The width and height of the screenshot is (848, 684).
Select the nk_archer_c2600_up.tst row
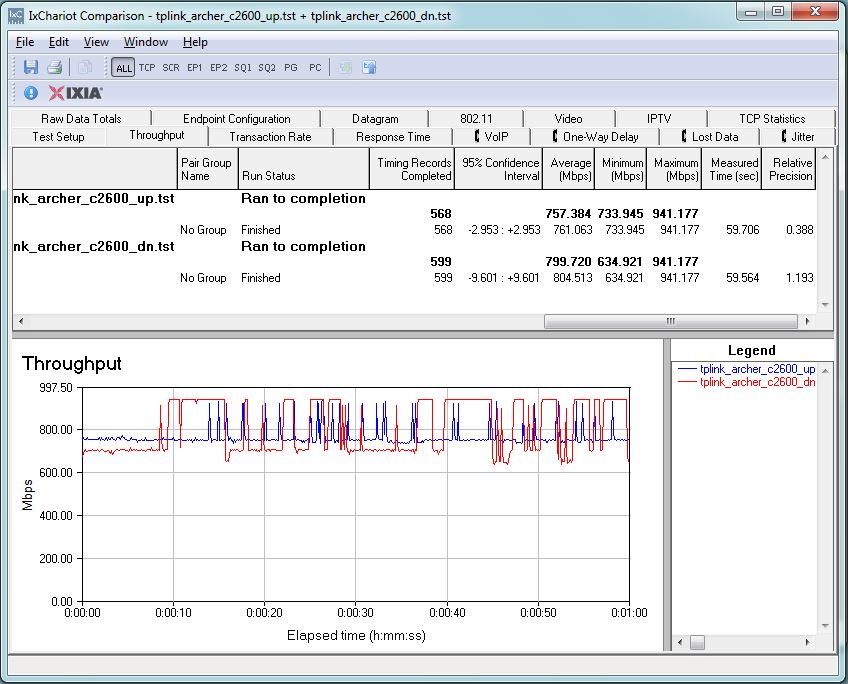tap(414, 198)
